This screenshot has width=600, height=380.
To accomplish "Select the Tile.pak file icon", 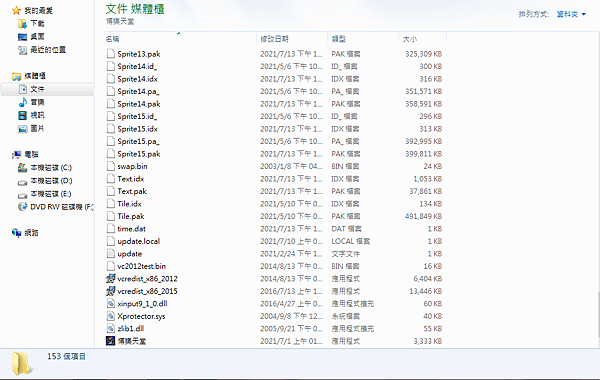I will [111, 216].
